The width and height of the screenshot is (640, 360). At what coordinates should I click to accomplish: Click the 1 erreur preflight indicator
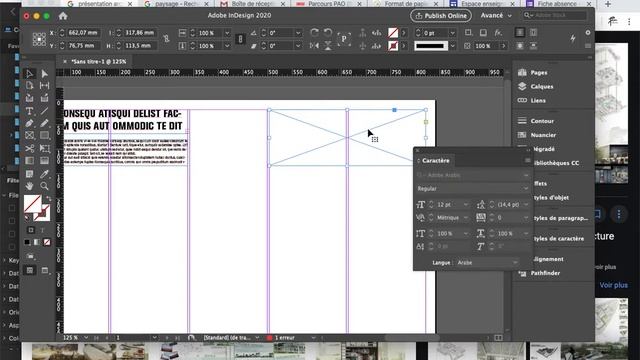pos(285,338)
